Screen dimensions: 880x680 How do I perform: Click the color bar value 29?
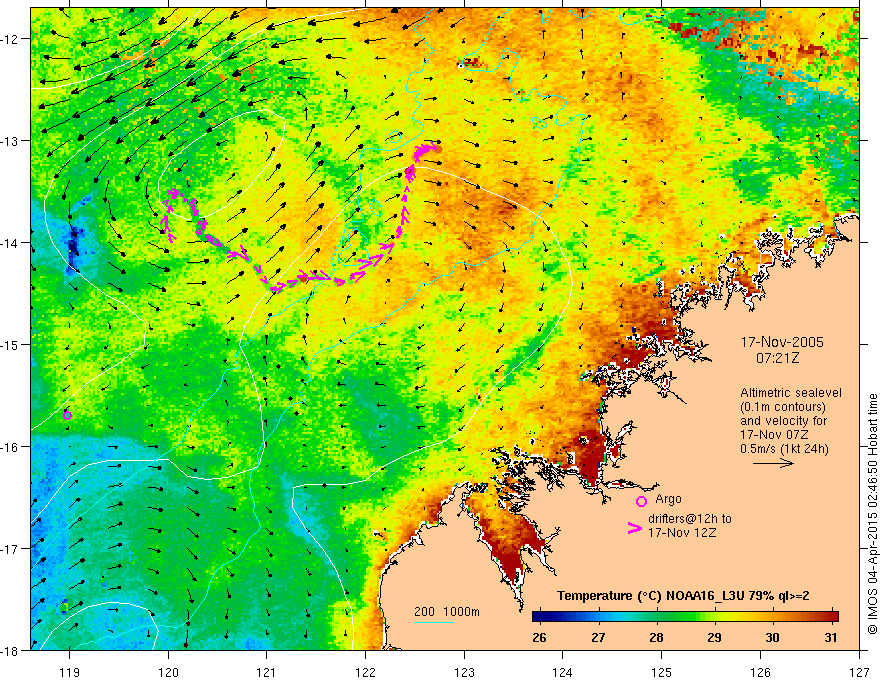click(714, 638)
